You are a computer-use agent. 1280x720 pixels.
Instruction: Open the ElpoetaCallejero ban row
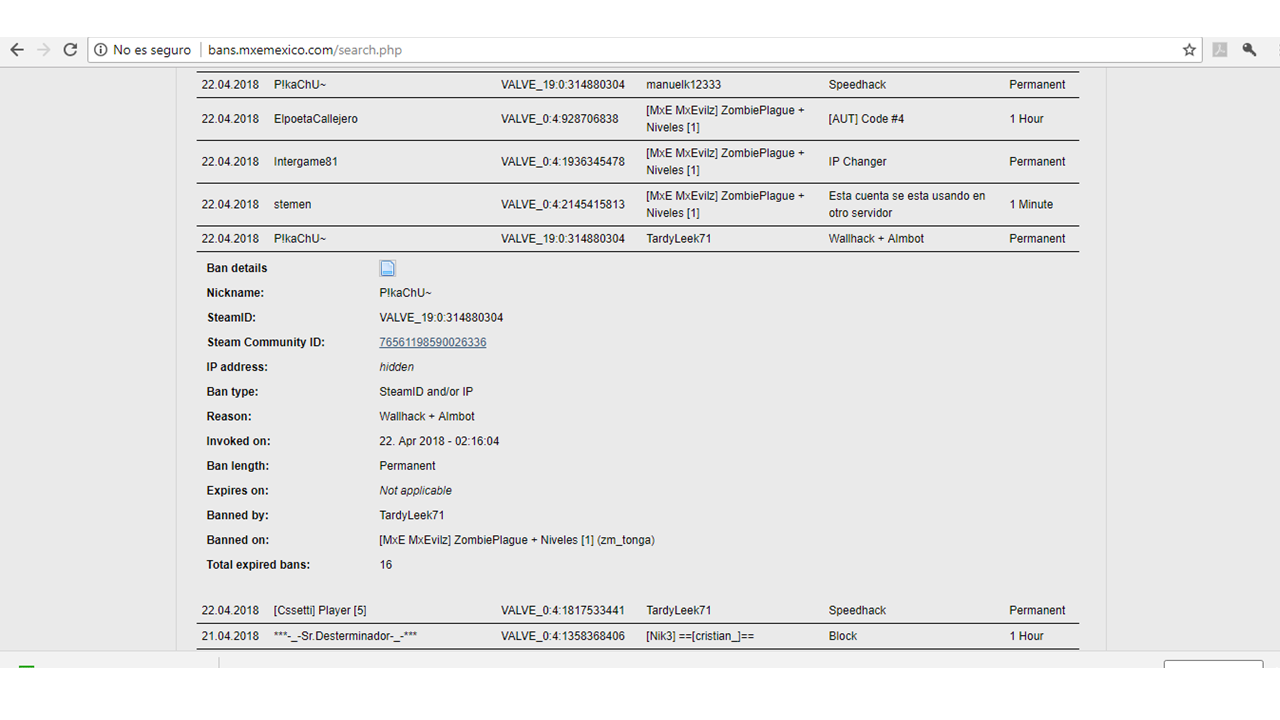coord(638,119)
